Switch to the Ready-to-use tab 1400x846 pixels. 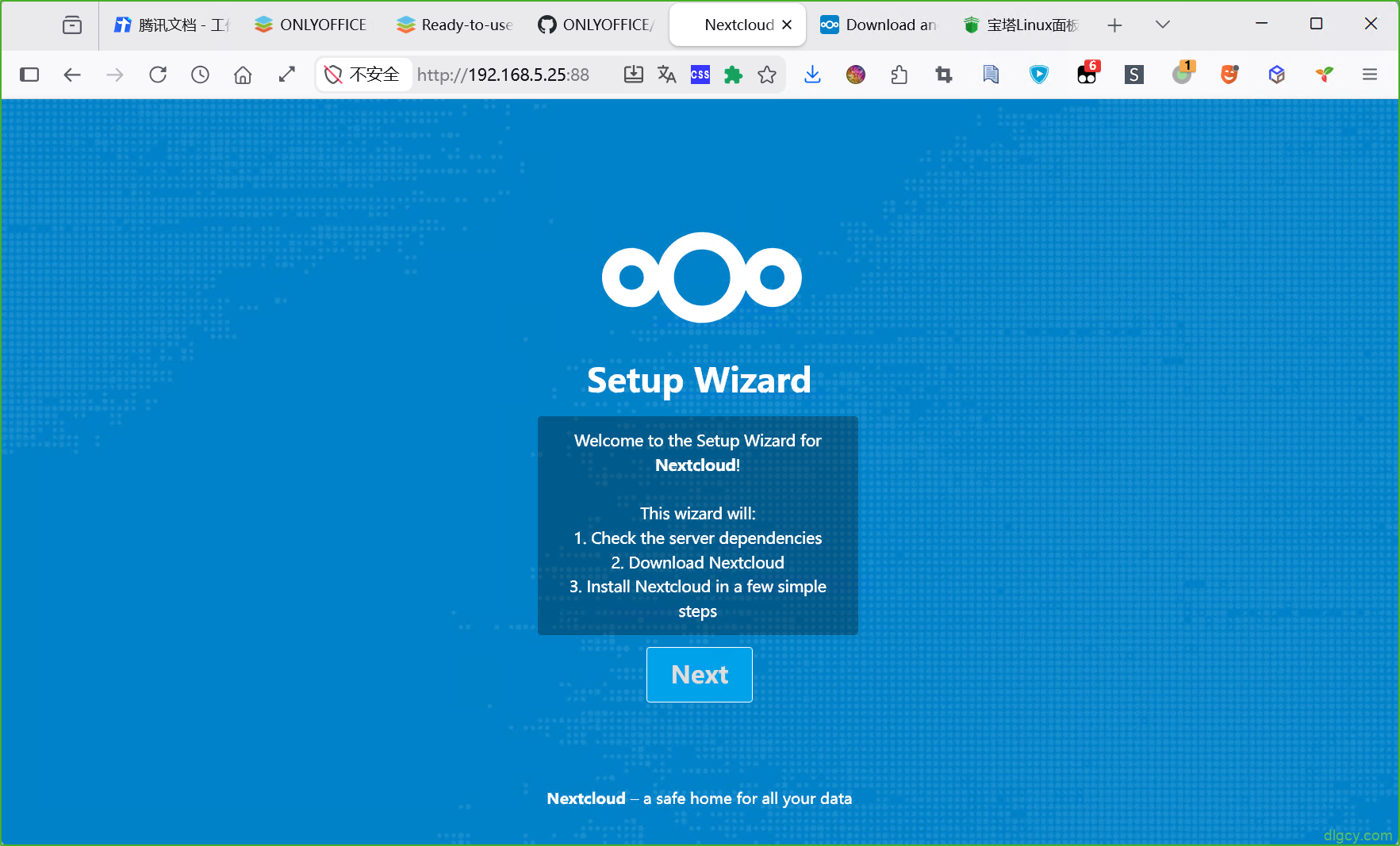coord(455,25)
